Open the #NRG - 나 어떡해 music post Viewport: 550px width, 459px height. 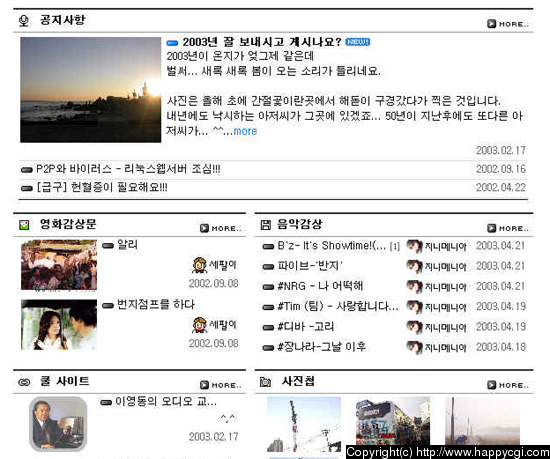320,286
